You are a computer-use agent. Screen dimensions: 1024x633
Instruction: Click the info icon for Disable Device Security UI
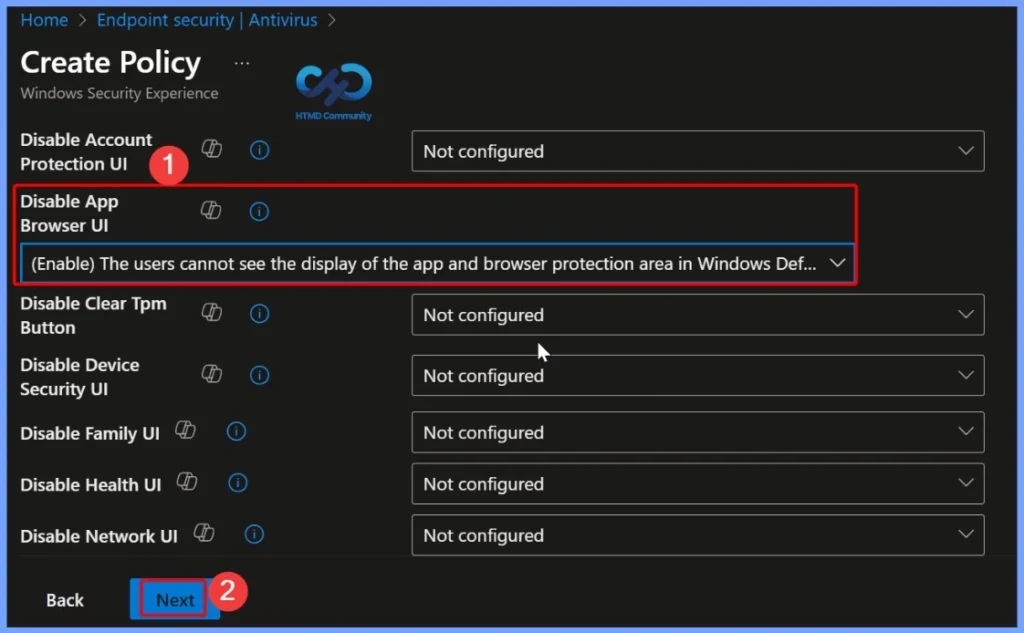point(259,375)
